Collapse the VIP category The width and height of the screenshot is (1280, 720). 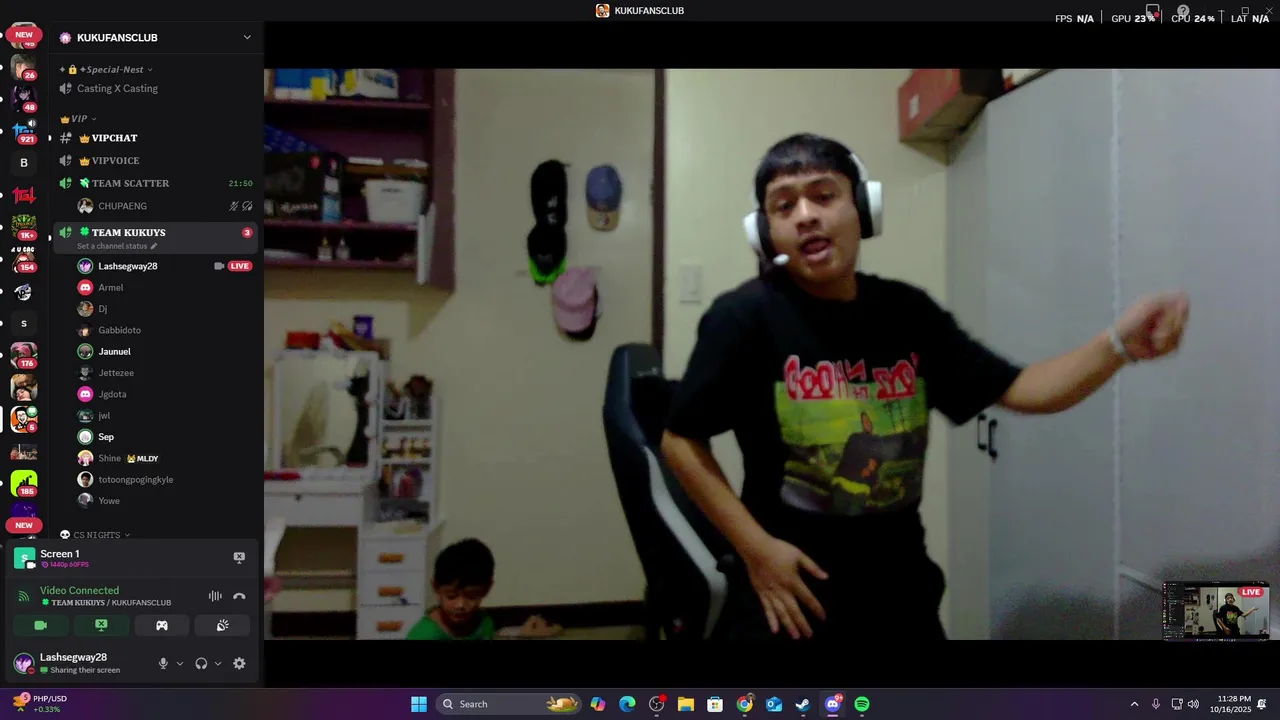(x=78, y=118)
